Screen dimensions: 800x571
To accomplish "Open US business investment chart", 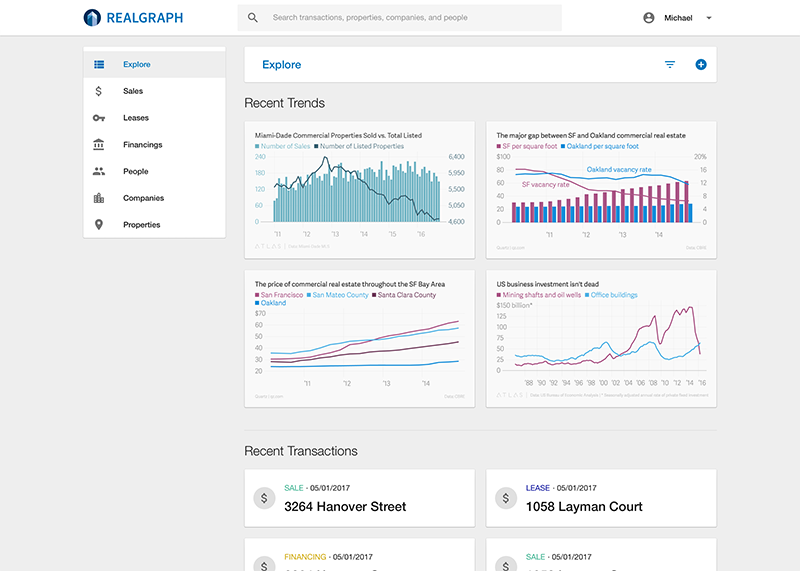I will coord(601,338).
